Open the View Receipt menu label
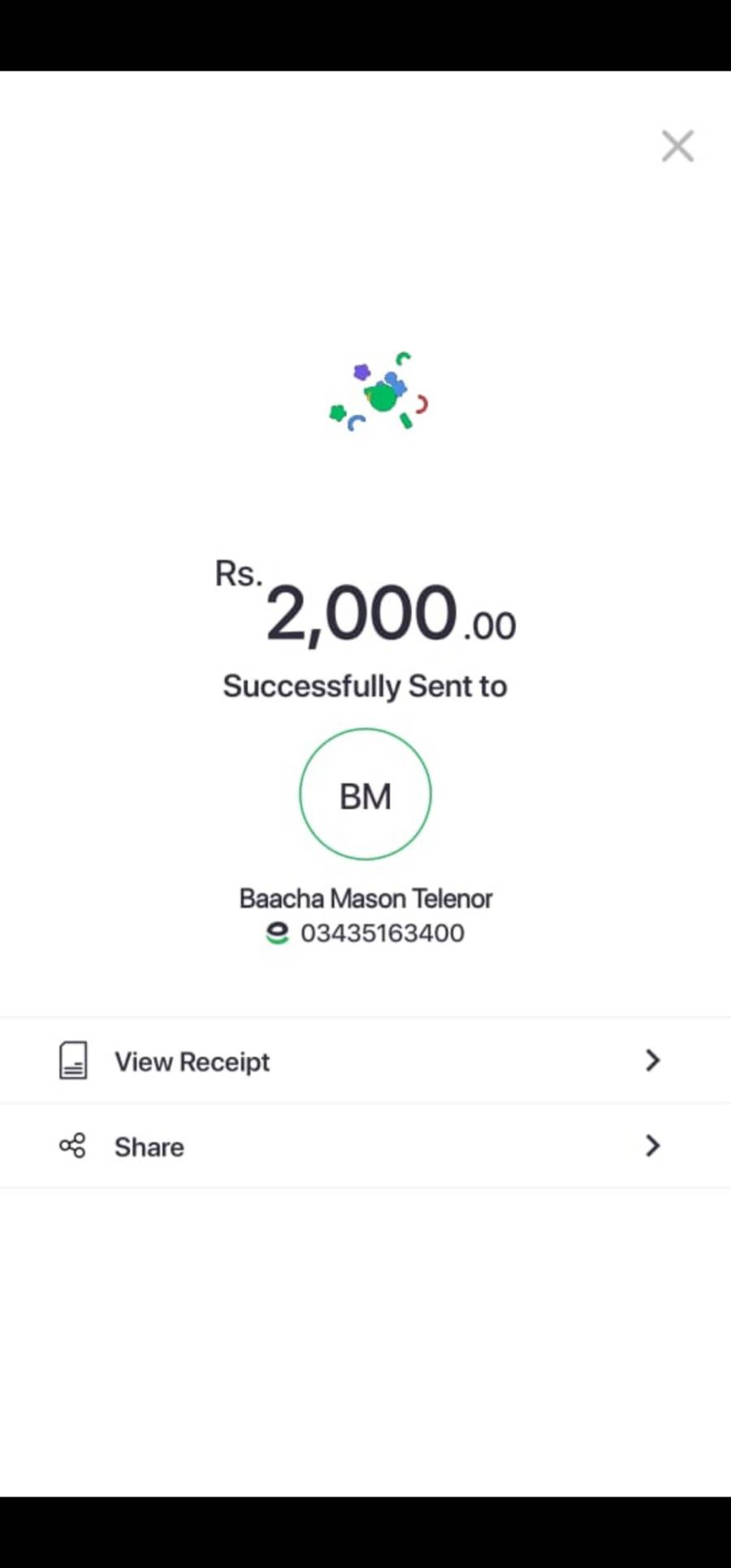Image resolution: width=731 pixels, height=1568 pixels. [x=192, y=1062]
